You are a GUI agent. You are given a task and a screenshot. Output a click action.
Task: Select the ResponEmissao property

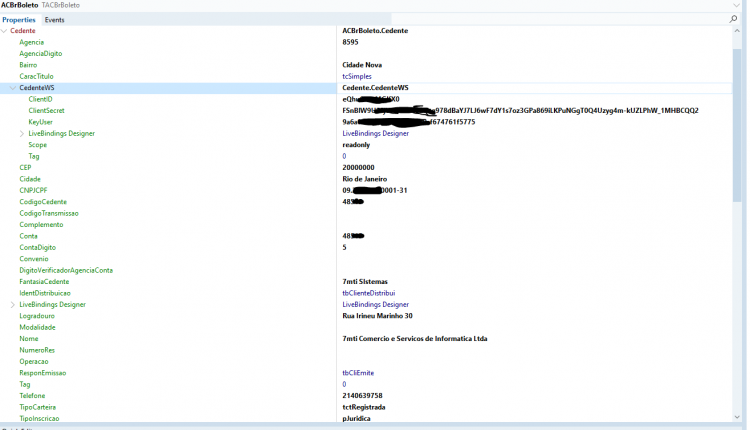[43, 373]
